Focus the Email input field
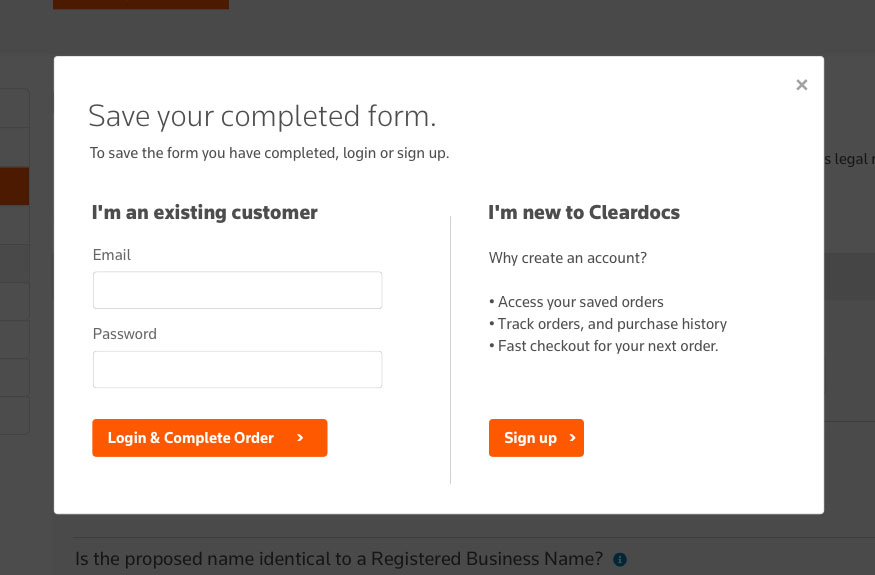 pyautogui.click(x=237, y=290)
